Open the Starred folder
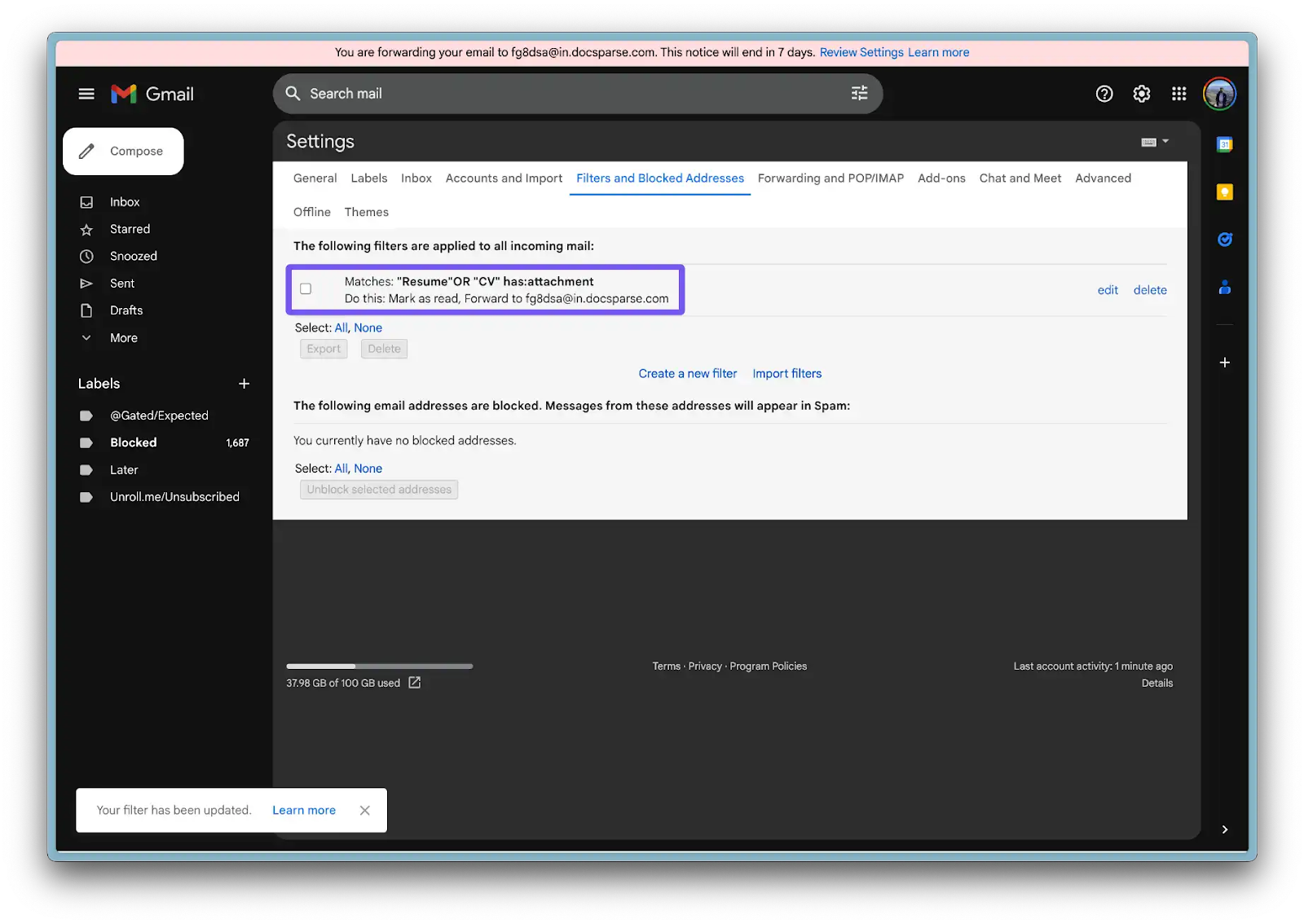Image resolution: width=1304 pixels, height=924 pixels. tap(130, 229)
